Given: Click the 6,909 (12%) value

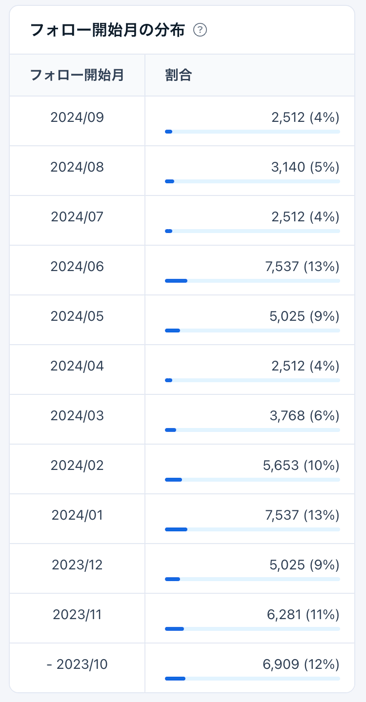Looking at the screenshot, I should coord(301,665).
